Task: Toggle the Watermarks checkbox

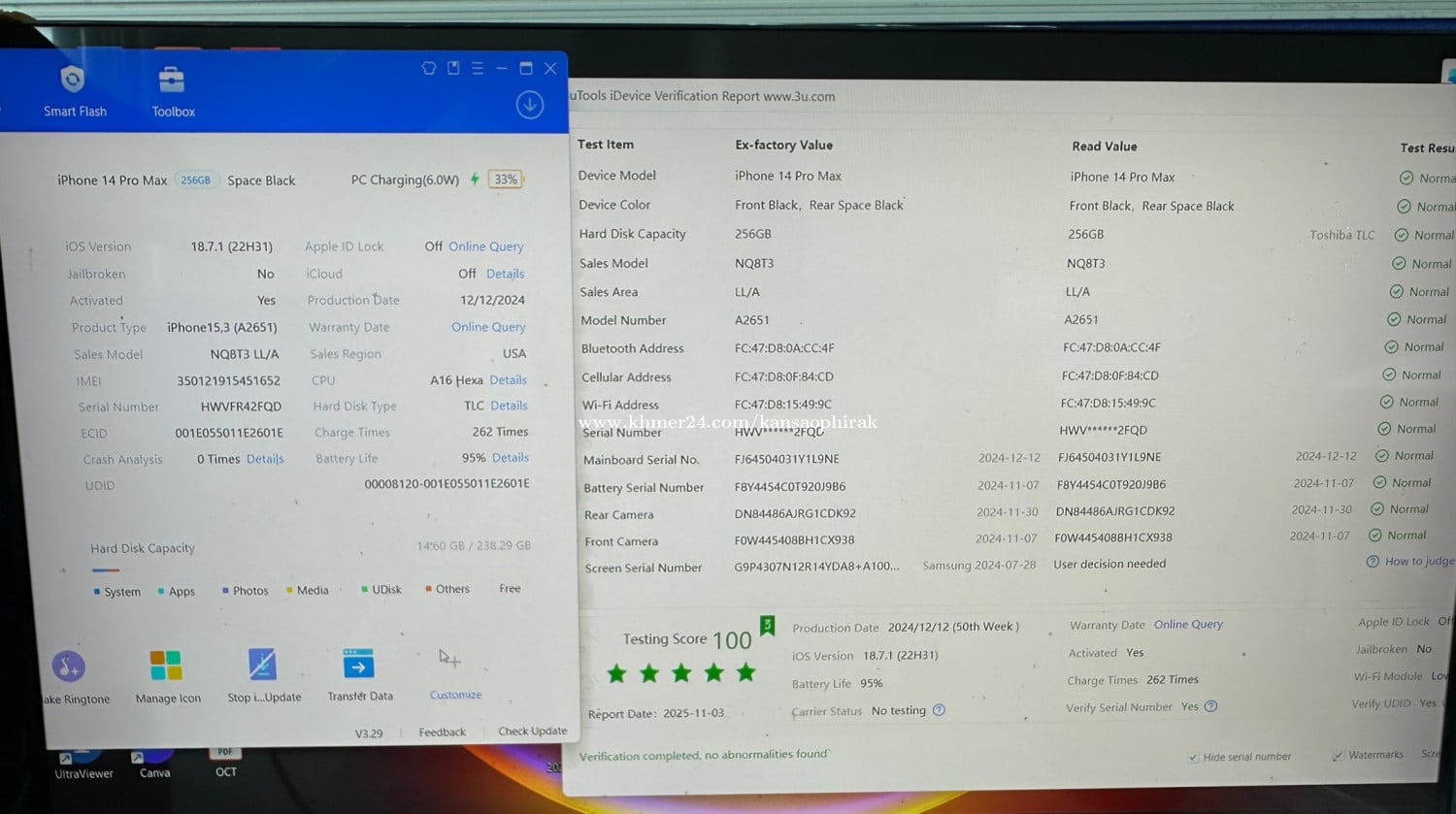Action: tap(1338, 756)
